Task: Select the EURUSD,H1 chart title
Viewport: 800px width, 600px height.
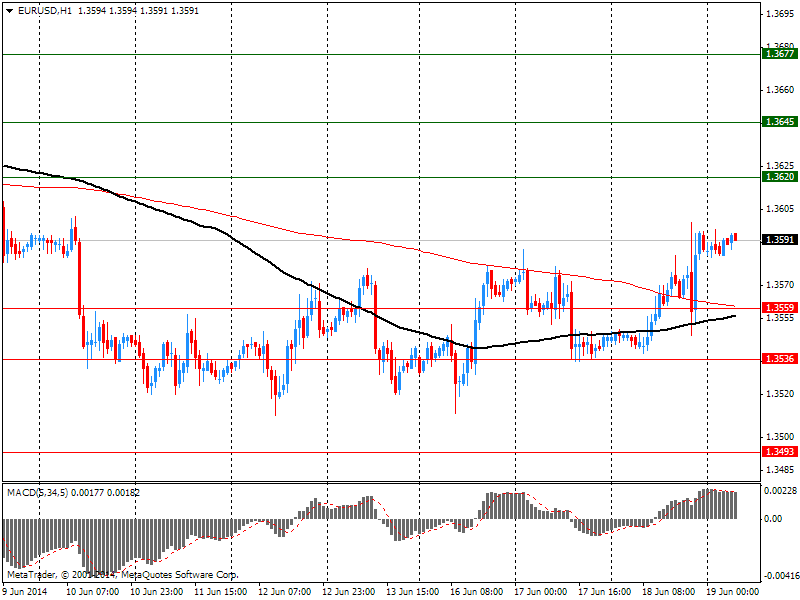Action: click(44, 11)
